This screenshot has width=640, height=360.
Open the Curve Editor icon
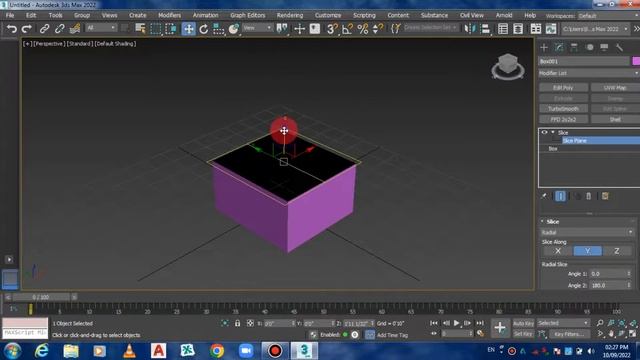tap(551, 29)
